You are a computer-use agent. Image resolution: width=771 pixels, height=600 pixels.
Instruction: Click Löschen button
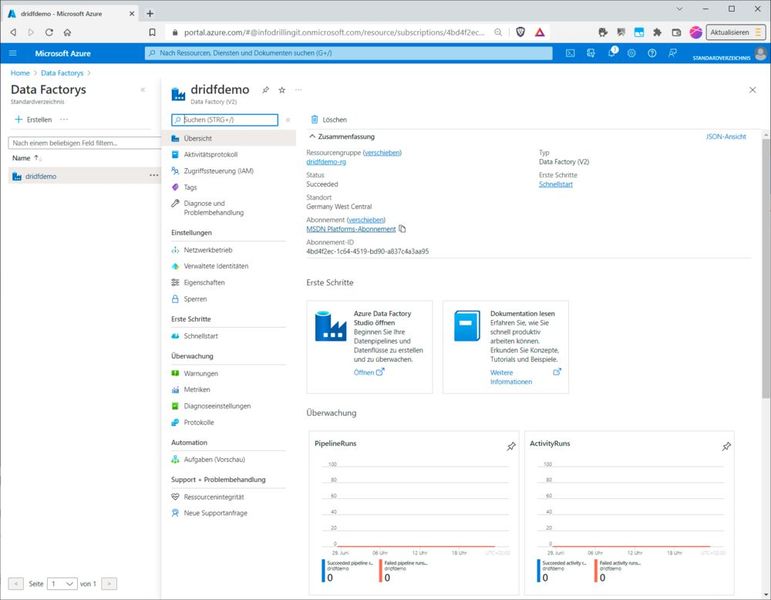[x=329, y=120]
